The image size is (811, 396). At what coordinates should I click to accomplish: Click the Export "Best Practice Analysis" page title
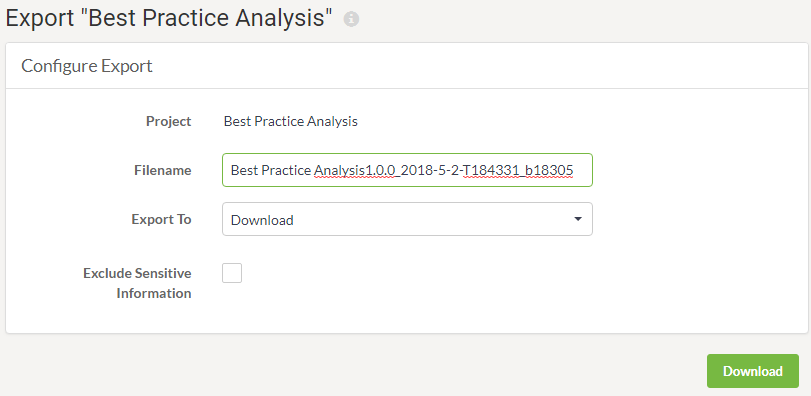[x=169, y=18]
